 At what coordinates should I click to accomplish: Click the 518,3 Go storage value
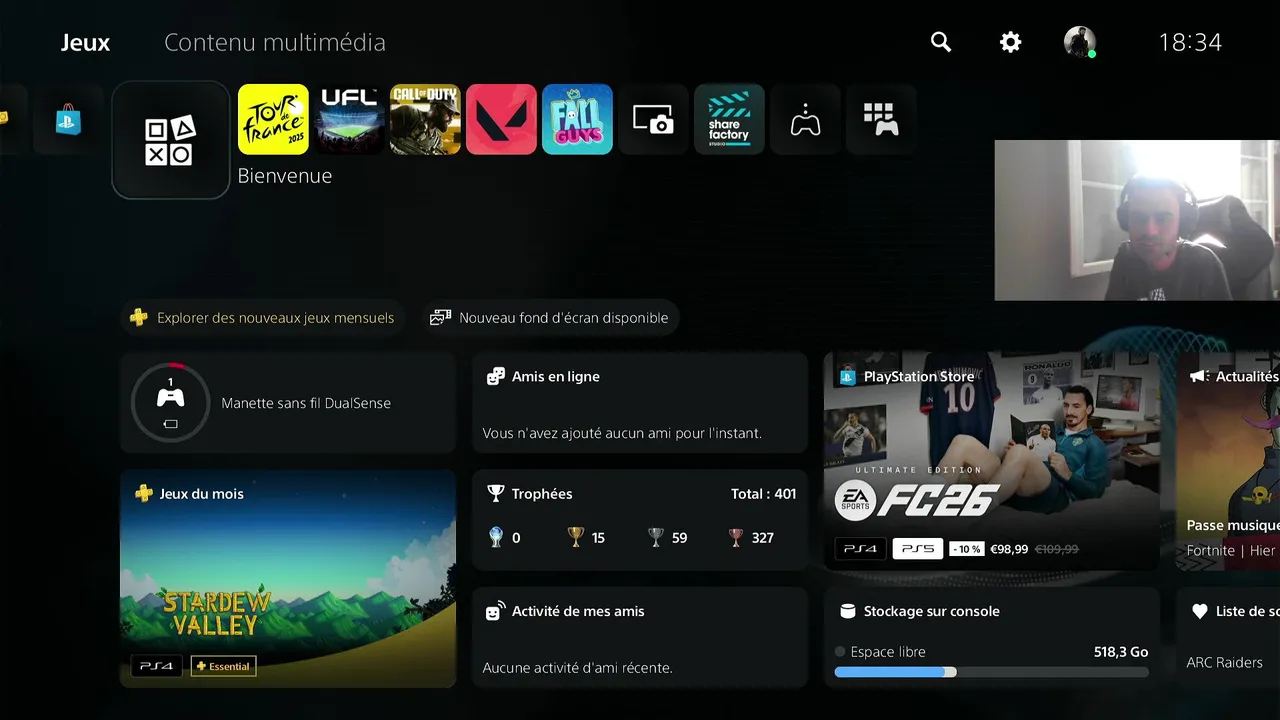[1121, 652]
